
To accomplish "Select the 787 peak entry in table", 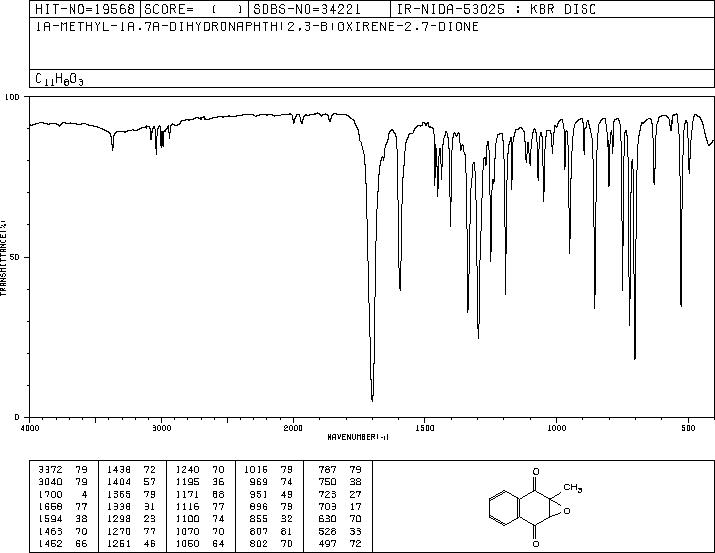I will tap(340, 469).
